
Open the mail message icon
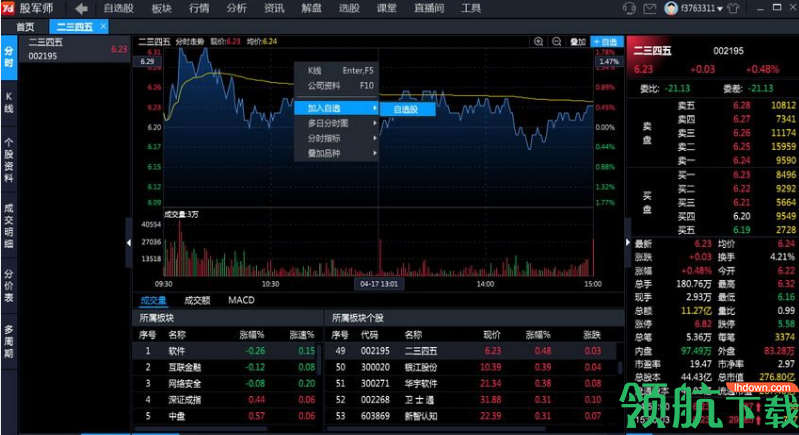(650, 8)
